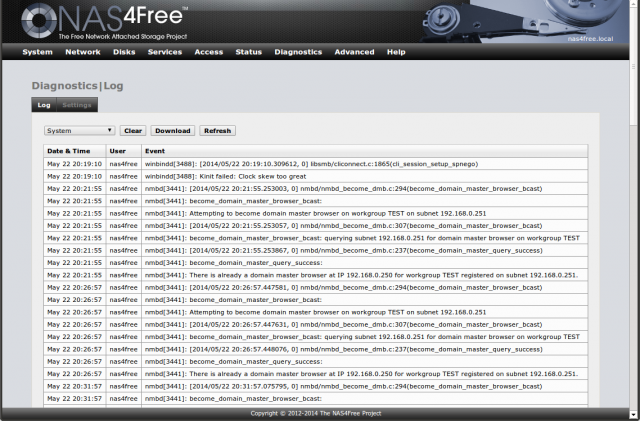The image size is (640, 421).
Task: Open the Advanced menu
Action: (x=354, y=52)
